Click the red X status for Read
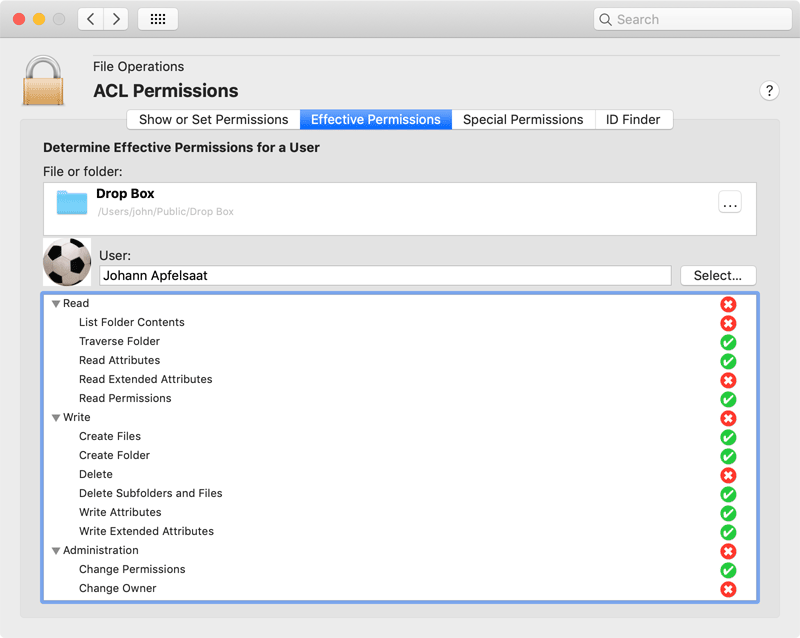 click(x=728, y=304)
